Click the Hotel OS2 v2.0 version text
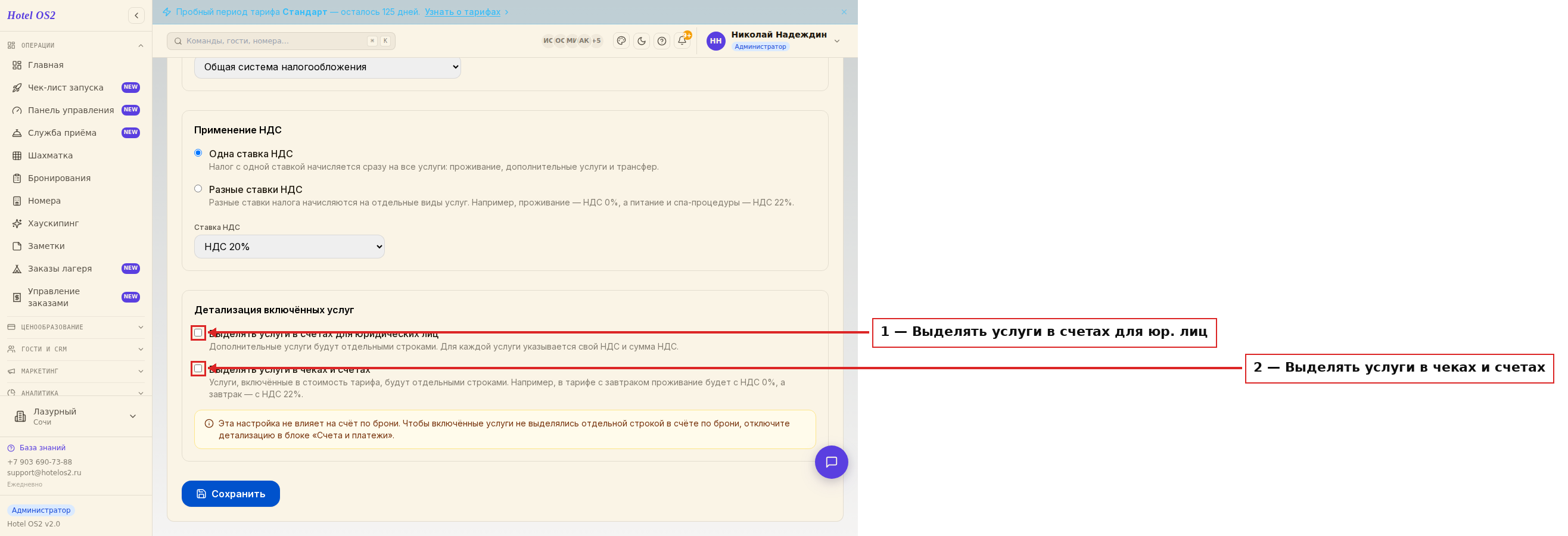 (33, 524)
